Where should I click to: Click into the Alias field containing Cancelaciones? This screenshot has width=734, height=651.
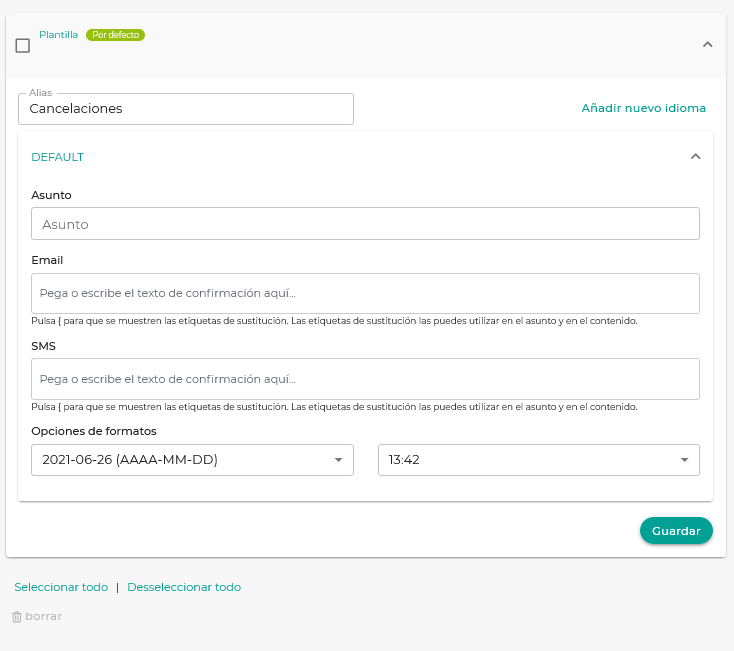point(185,109)
